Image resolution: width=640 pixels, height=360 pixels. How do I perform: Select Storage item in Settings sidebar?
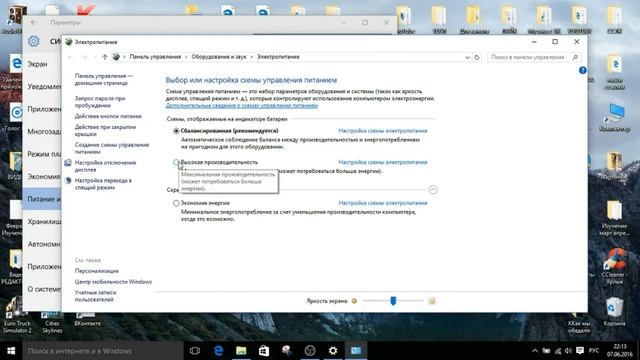[x=42, y=222]
